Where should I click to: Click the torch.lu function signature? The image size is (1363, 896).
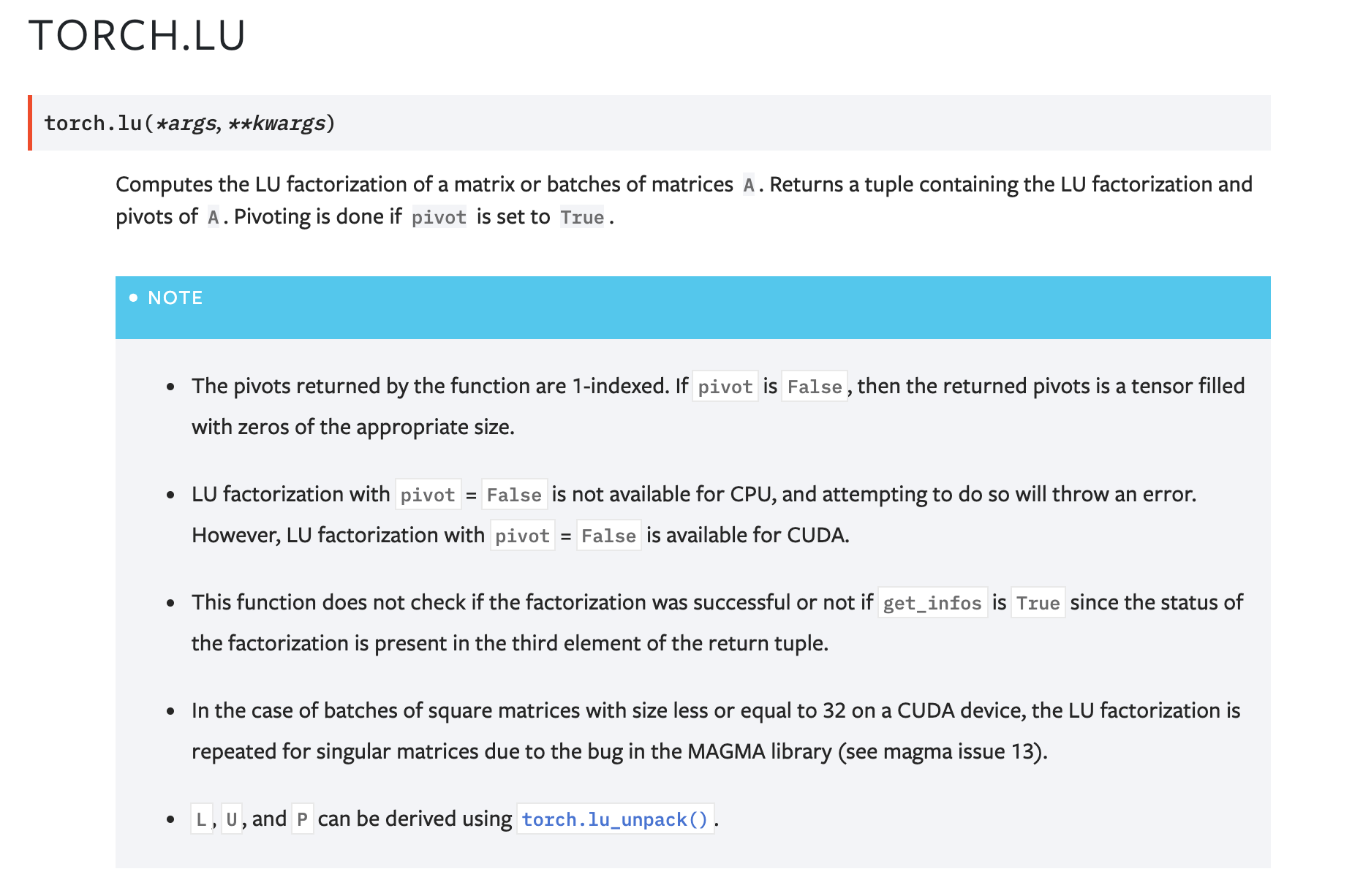pos(189,123)
